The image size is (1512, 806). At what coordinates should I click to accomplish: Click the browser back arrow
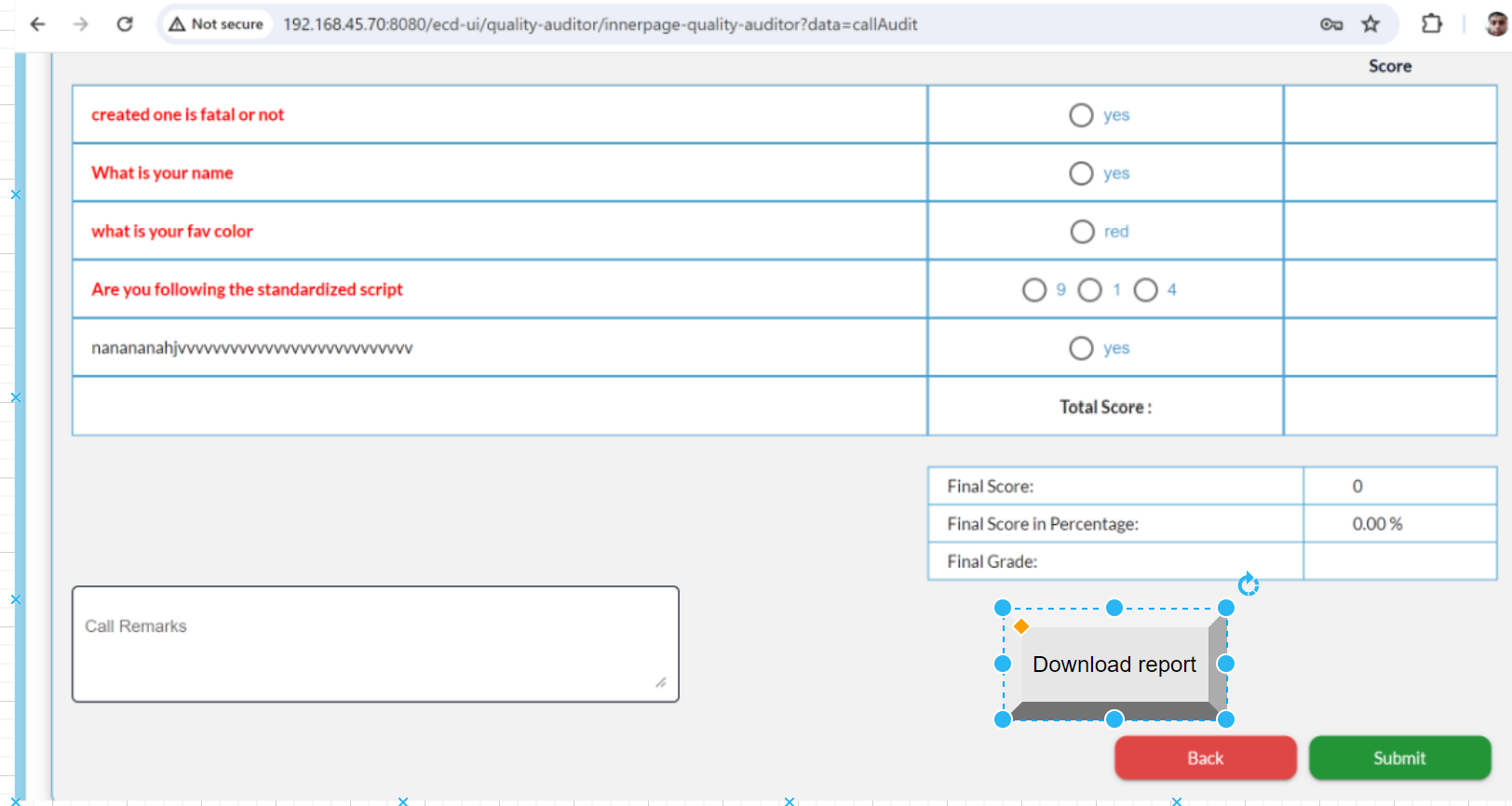(37, 24)
